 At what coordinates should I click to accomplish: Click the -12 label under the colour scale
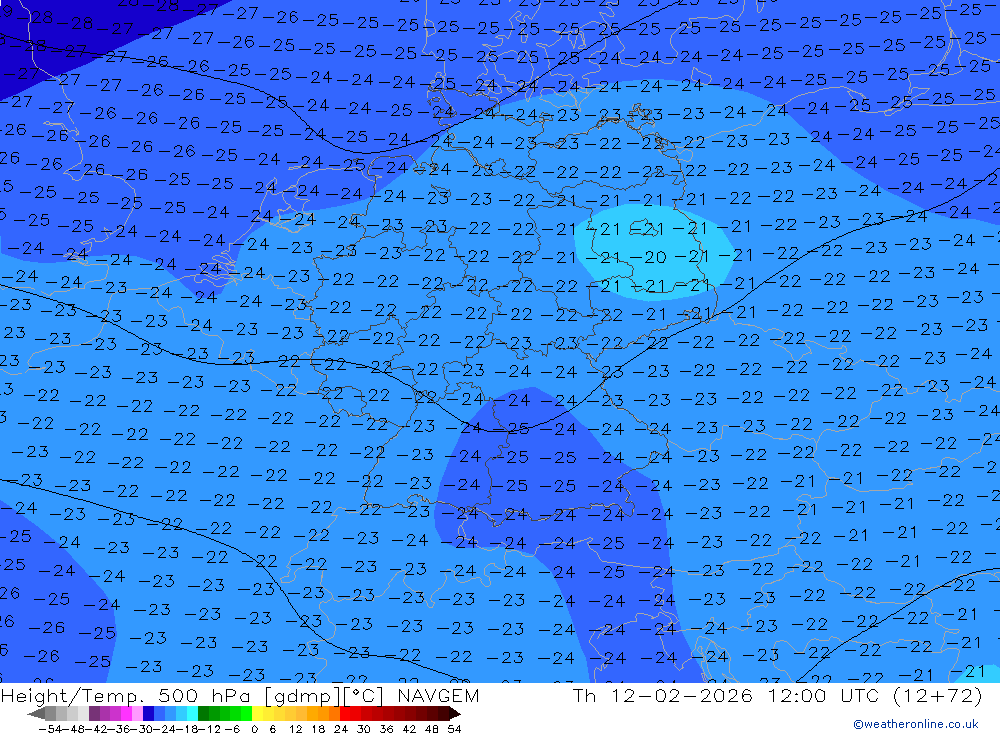[209, 729]
